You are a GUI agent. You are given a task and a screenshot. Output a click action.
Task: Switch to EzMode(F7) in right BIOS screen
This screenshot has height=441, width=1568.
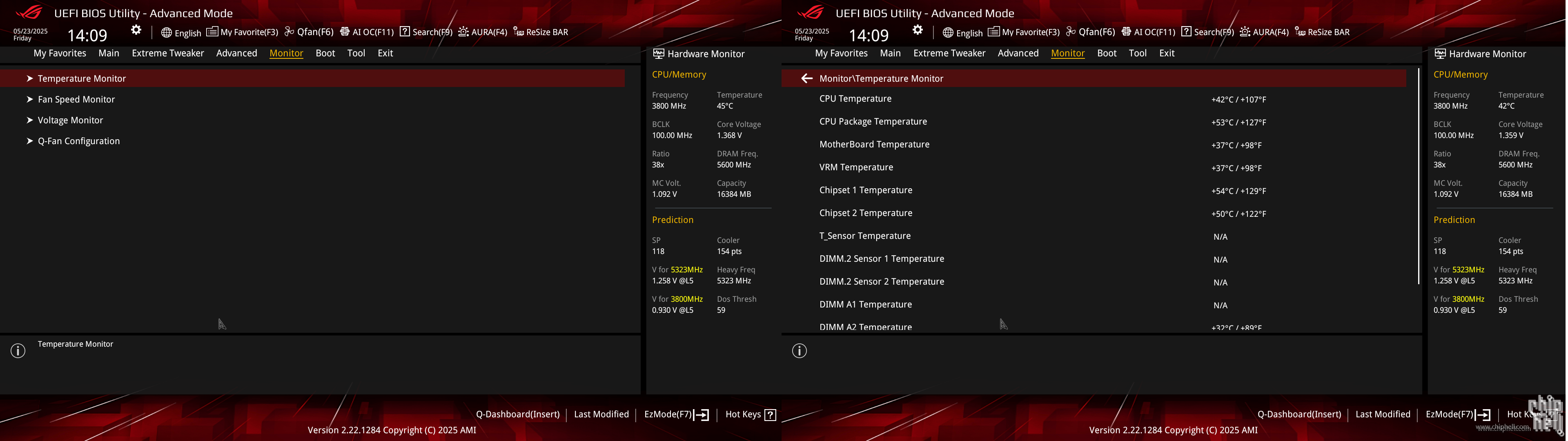(1458, 414)
